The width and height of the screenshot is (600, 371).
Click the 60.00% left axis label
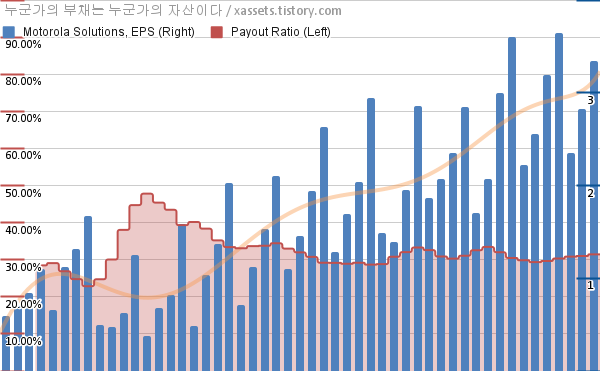point(23,156)
